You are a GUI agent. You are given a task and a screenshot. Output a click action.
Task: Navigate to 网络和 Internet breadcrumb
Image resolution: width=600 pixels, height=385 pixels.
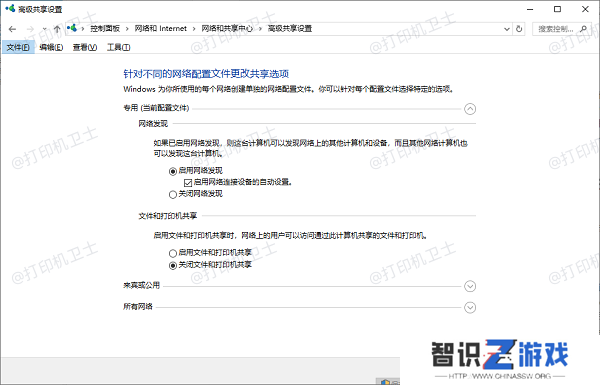pos(161,29)
